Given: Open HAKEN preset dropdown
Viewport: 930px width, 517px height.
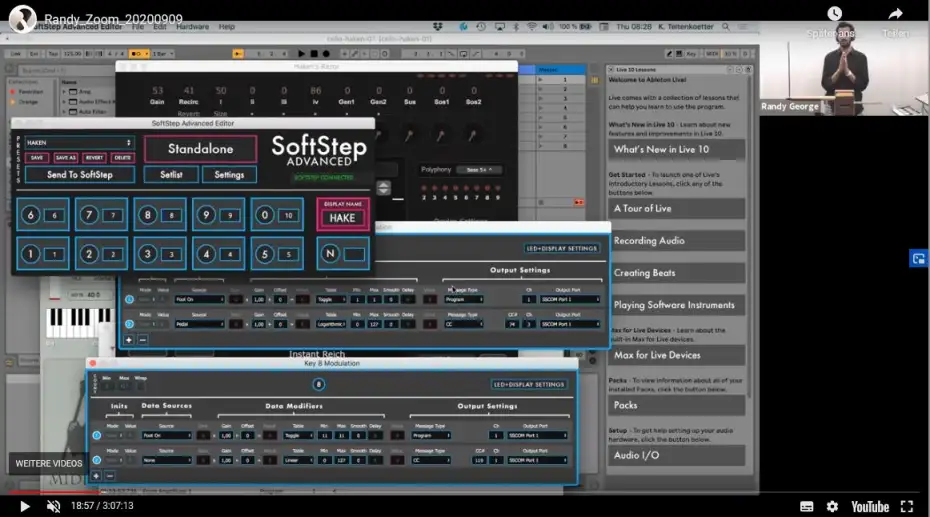Looking at the screenshot, I should 79,143.
